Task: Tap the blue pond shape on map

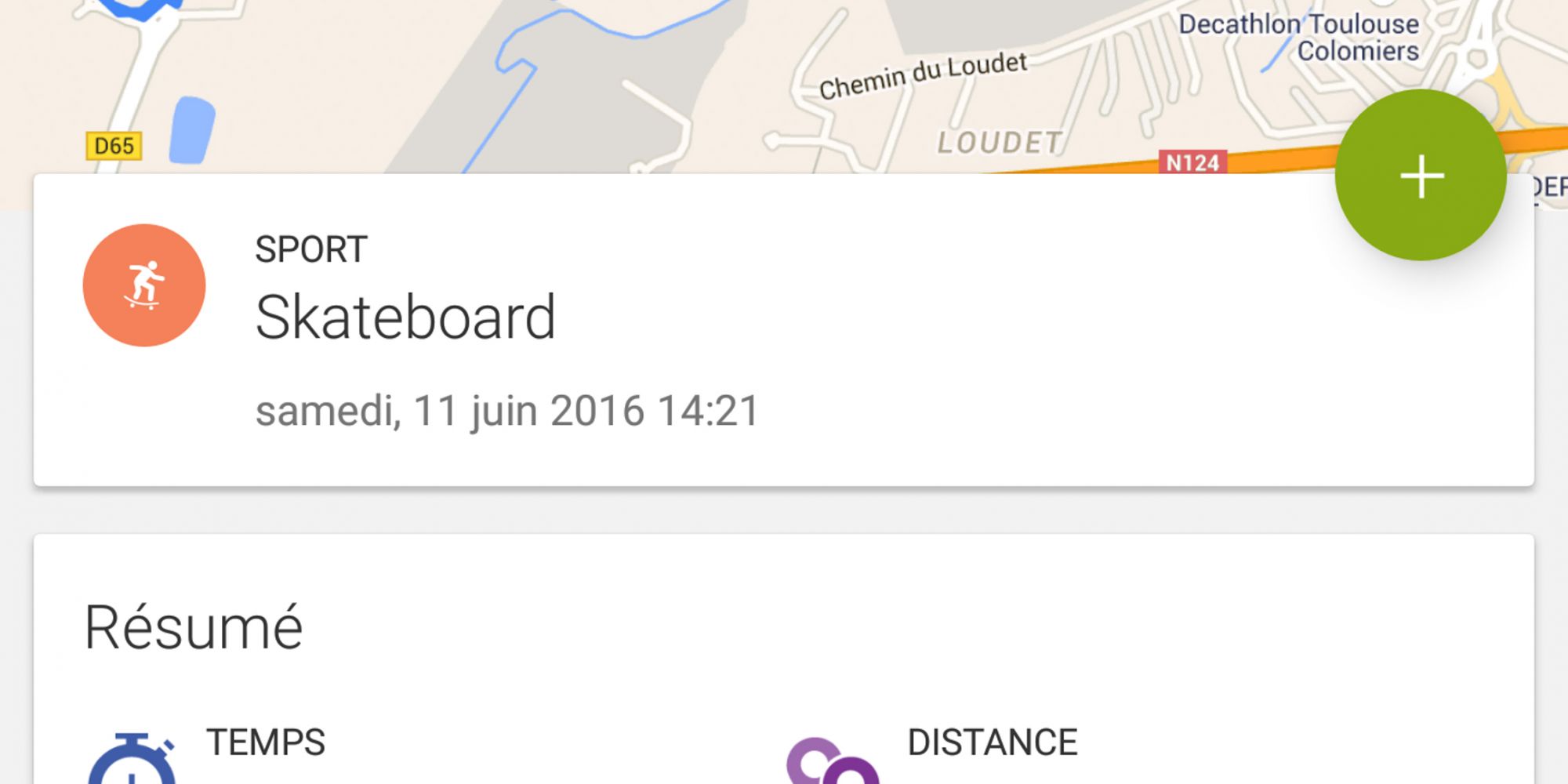Action: coord(192,130)
